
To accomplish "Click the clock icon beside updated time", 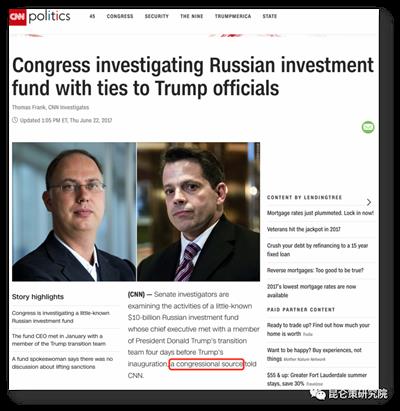I will (x=15, y=120).
